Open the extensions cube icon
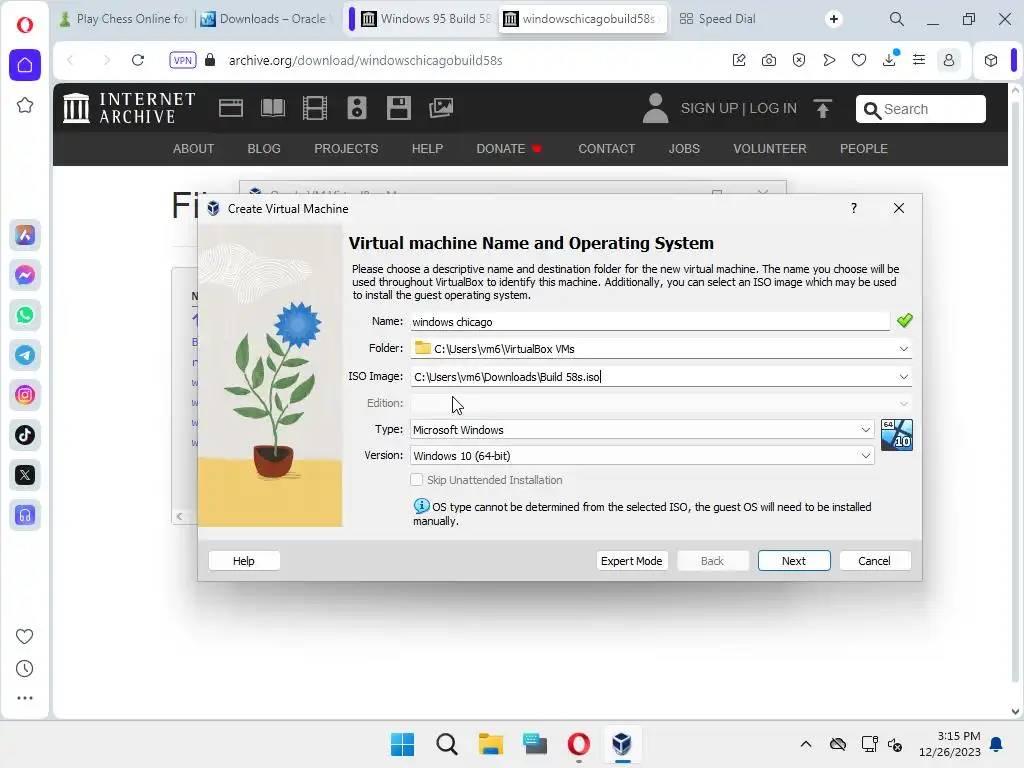 coord(991,60)
